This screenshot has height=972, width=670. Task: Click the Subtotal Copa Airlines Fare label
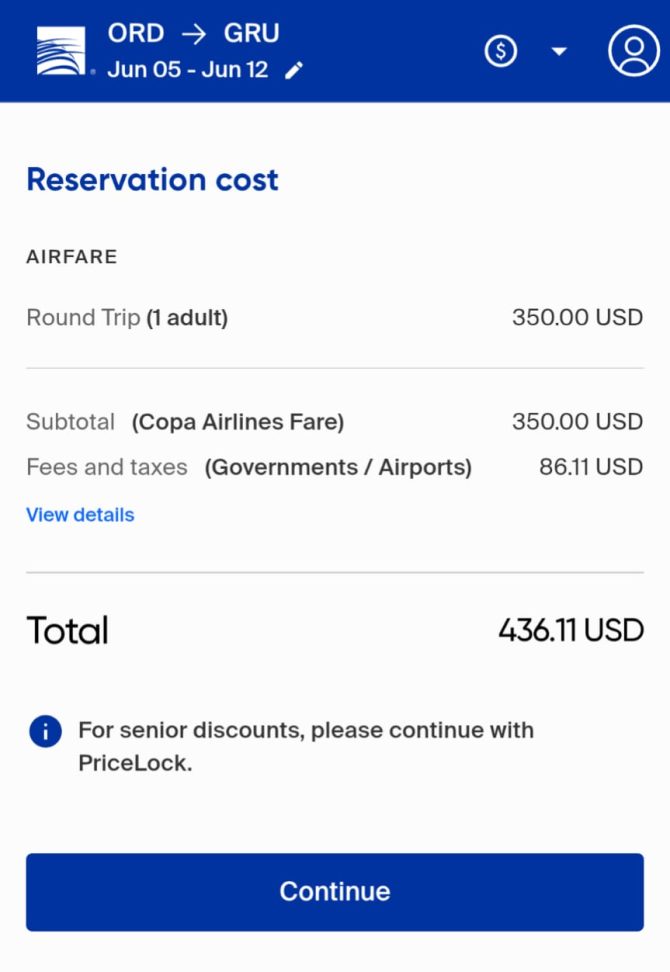click(x=185, y=422)
